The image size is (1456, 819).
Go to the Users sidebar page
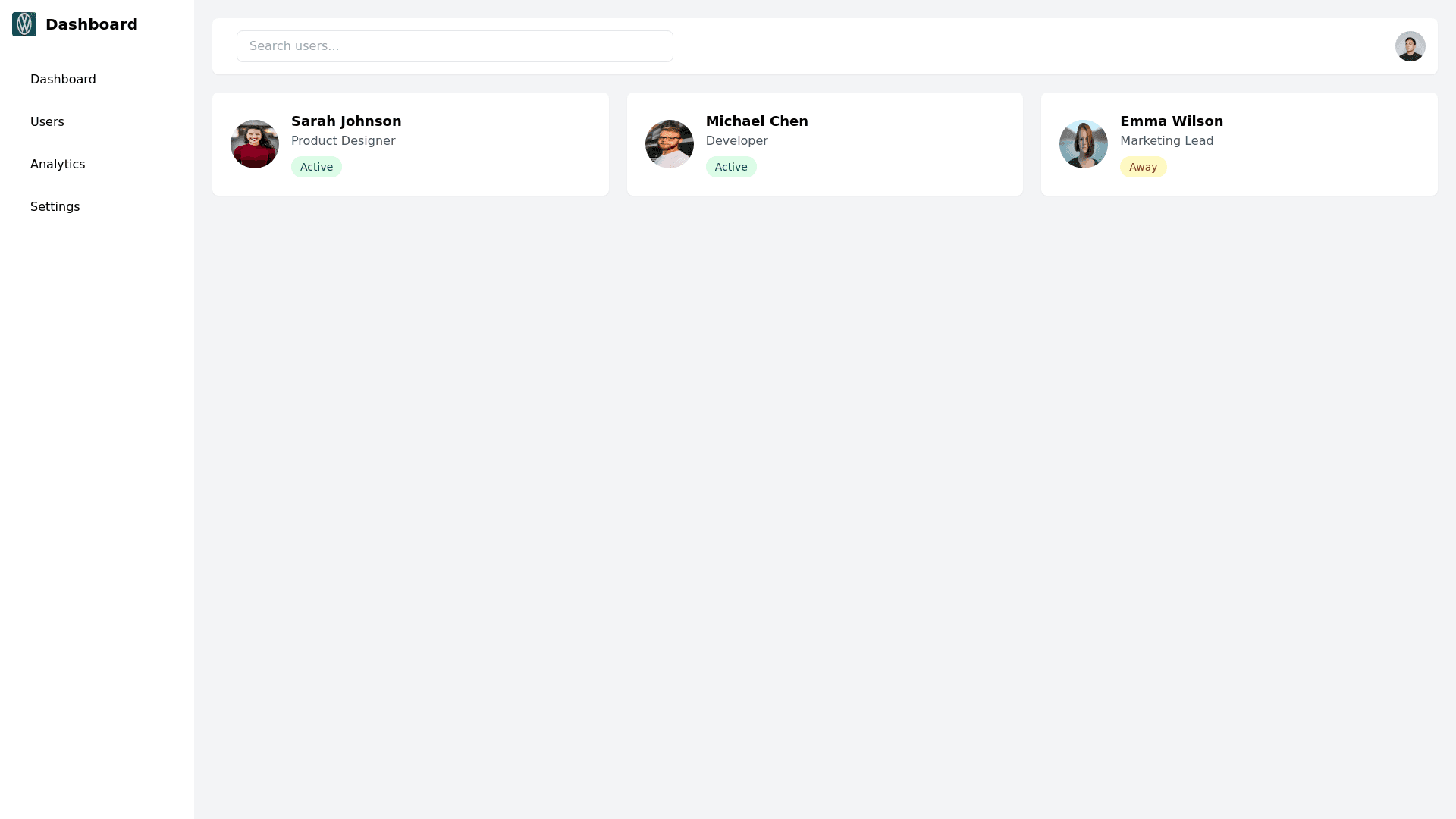[47, 122]
